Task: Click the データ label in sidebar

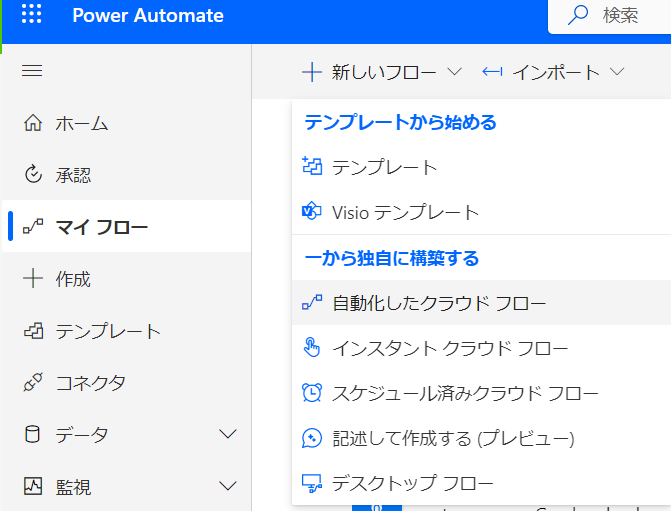Action: click(81, 434)
